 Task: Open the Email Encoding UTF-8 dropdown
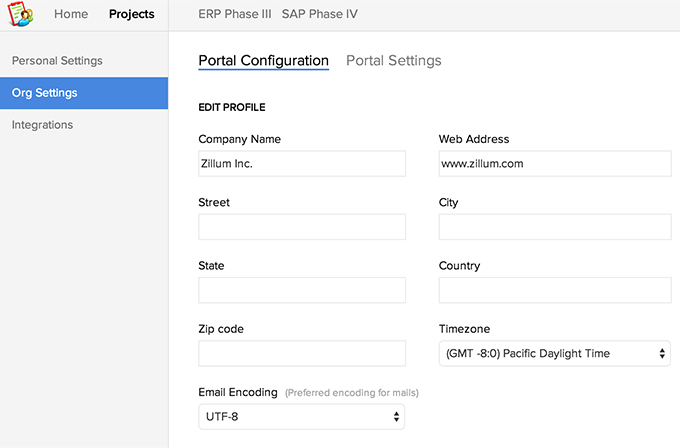tap(301, 416)
